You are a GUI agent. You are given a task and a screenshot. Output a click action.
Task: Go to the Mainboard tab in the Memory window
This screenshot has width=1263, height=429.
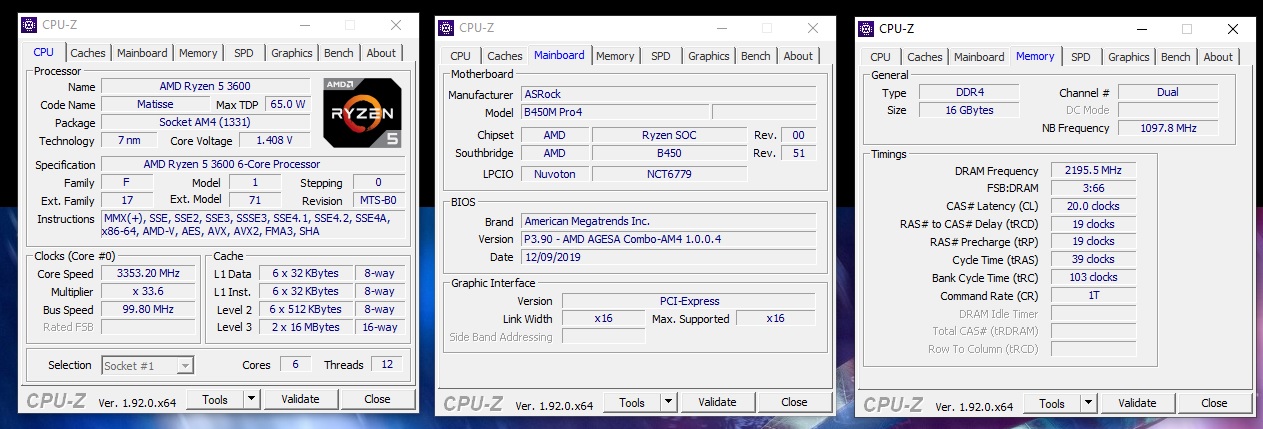tap(979, 57)
